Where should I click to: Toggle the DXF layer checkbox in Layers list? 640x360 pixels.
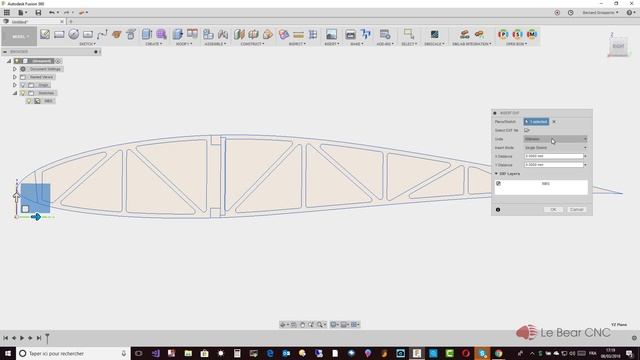[x=498, y=184]
